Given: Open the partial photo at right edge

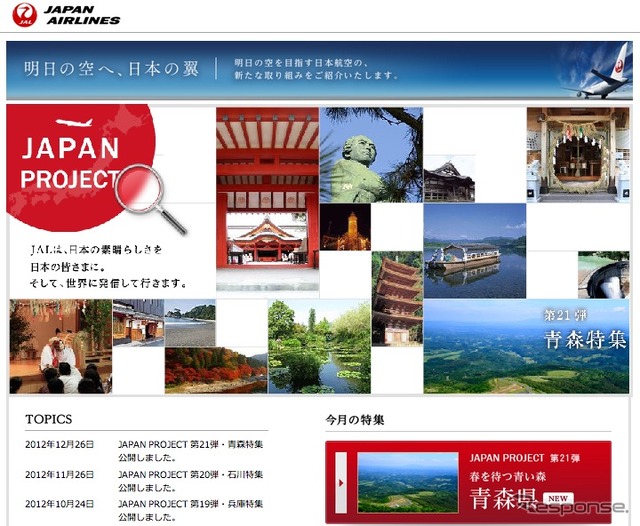Looking at the screenshot, I should pos(604,275).
